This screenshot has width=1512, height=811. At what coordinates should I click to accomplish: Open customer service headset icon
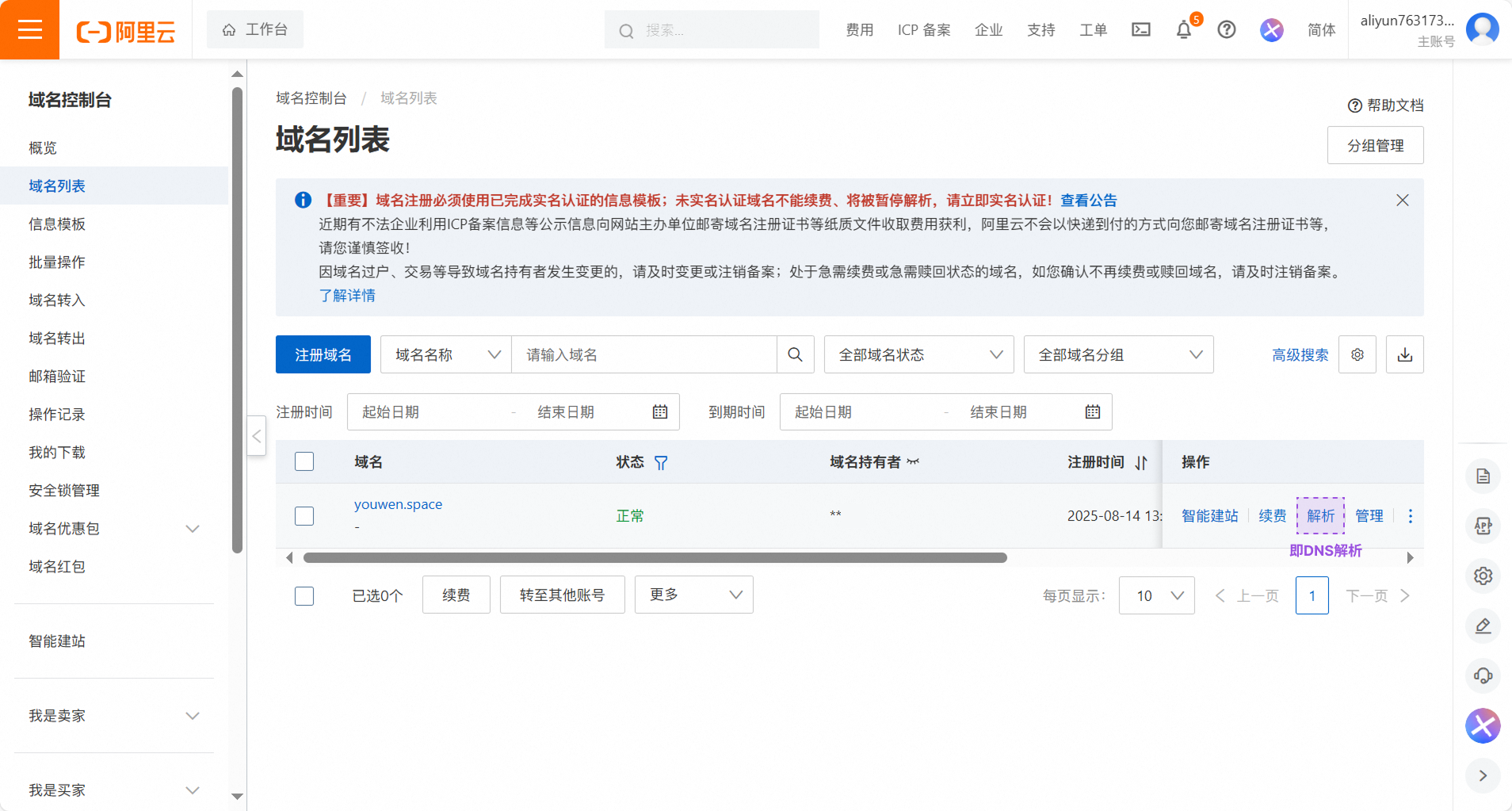tap(1483, 675)
